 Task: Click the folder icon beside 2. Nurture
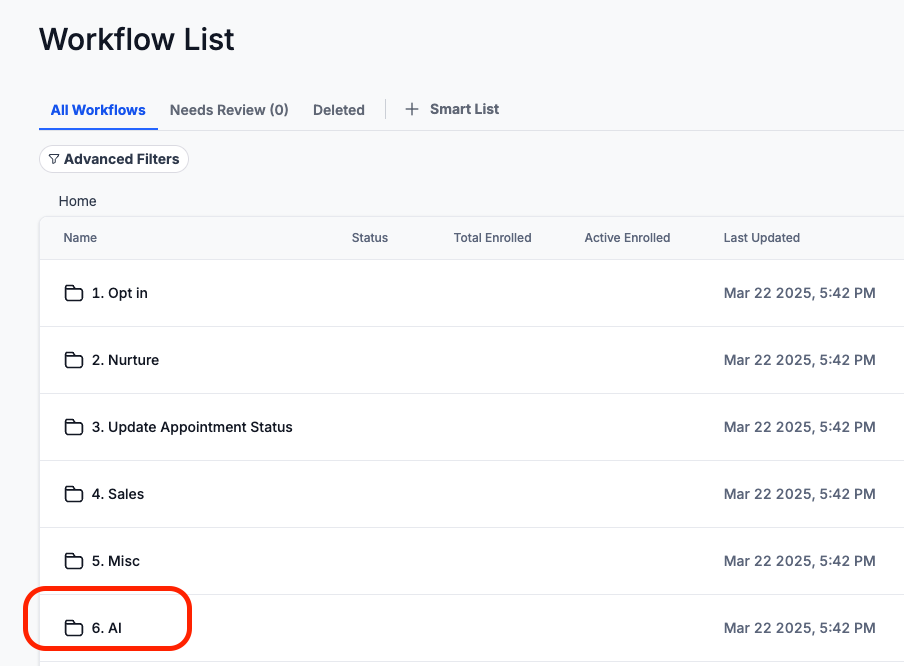point(73,360)
